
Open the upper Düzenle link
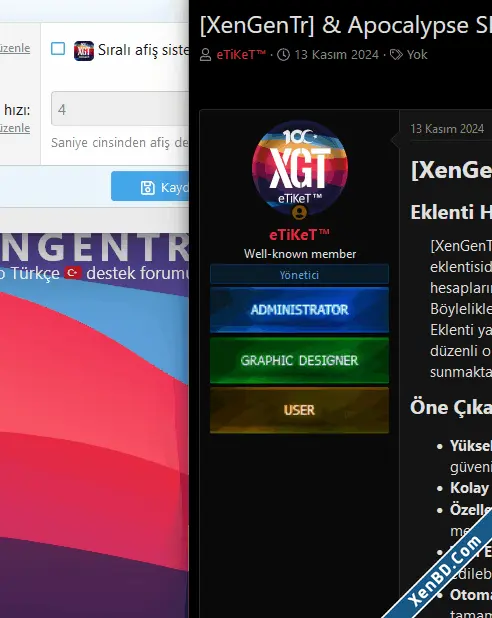point(15,48)
